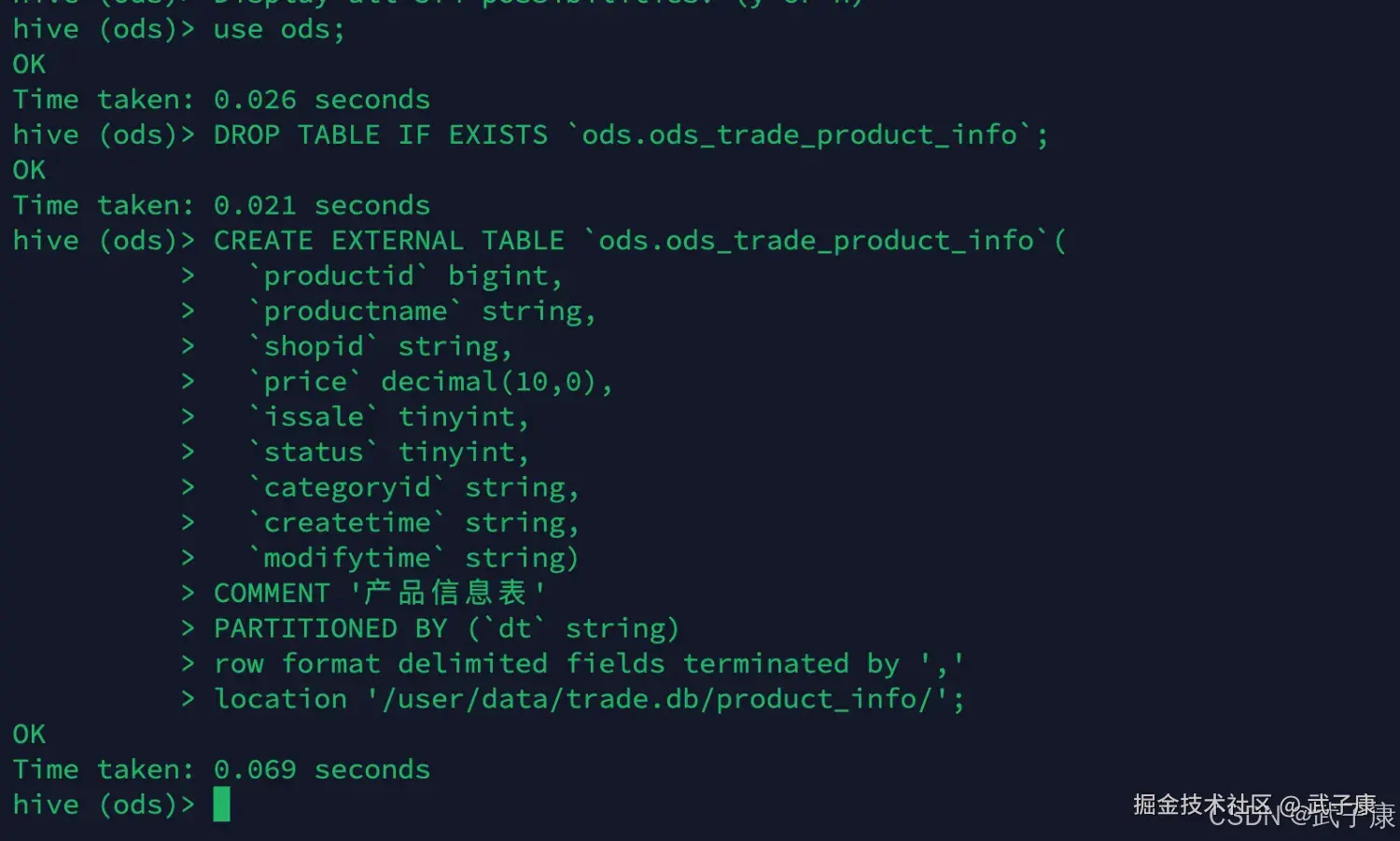Click the COMMENT '产品信息表' line

point(379,593)
